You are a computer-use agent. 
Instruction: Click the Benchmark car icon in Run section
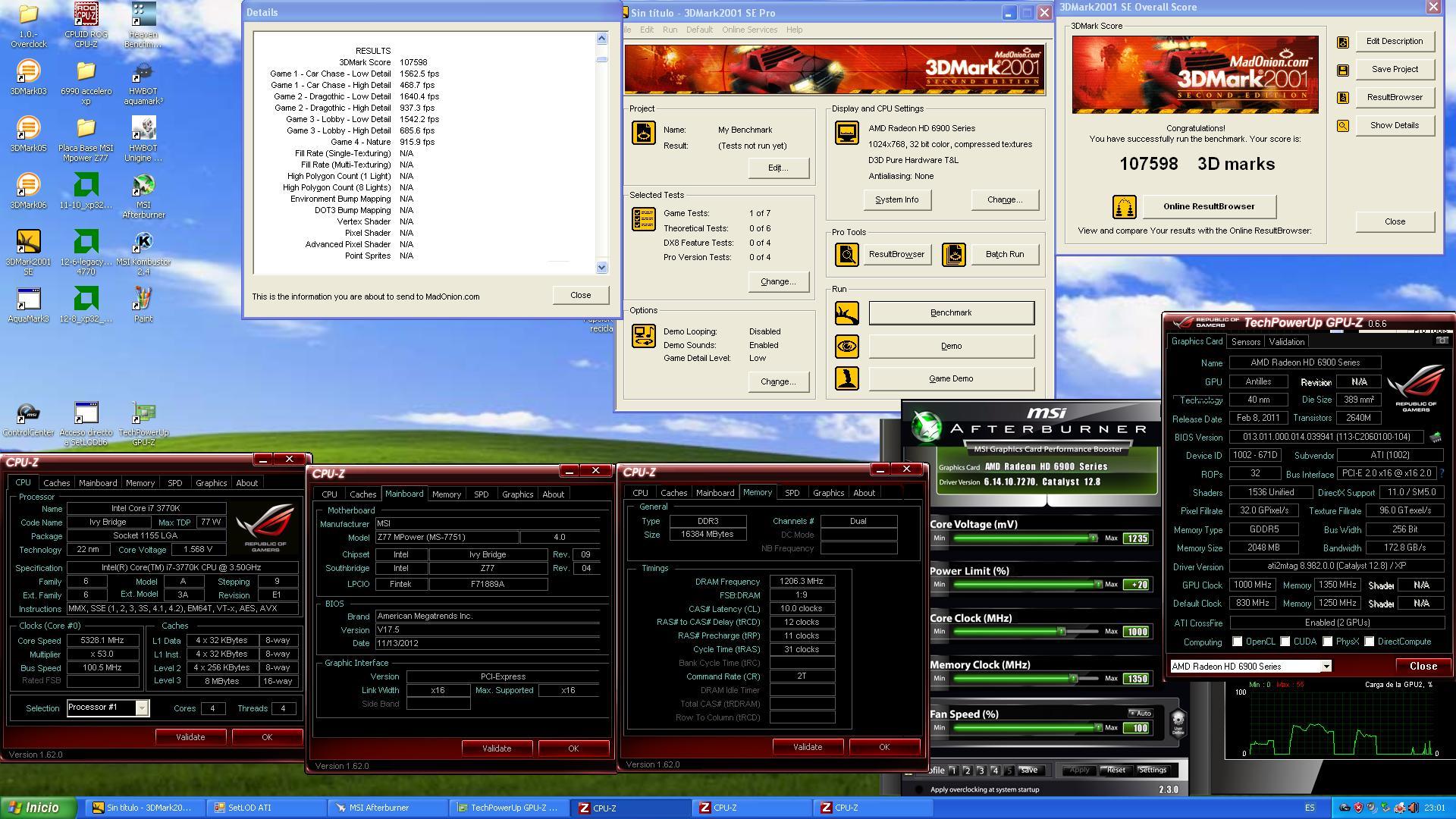click(846, 312)
